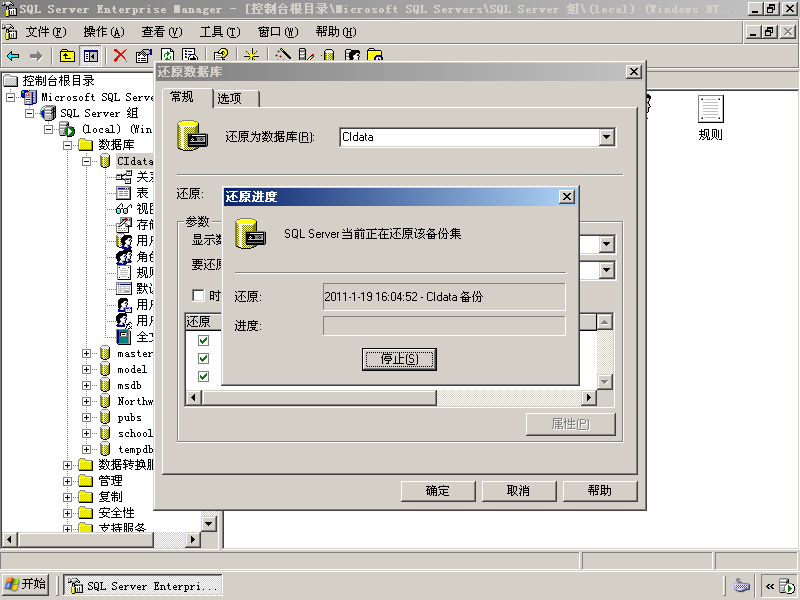Click the Forward arrow toolbar icon

coord(36,56)
